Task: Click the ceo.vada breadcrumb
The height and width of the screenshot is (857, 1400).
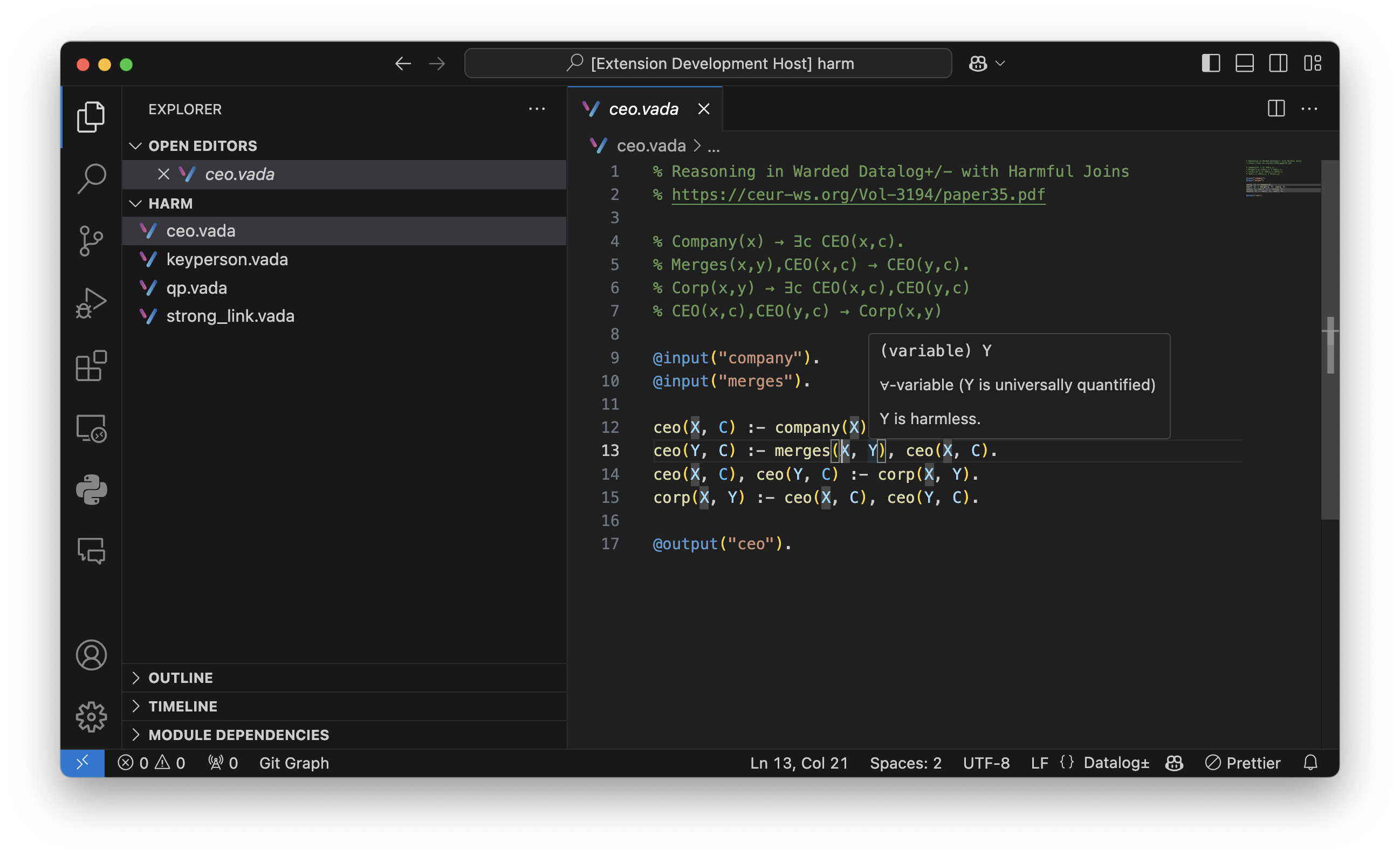Action: pyautogui.click(x=651, y=146)
